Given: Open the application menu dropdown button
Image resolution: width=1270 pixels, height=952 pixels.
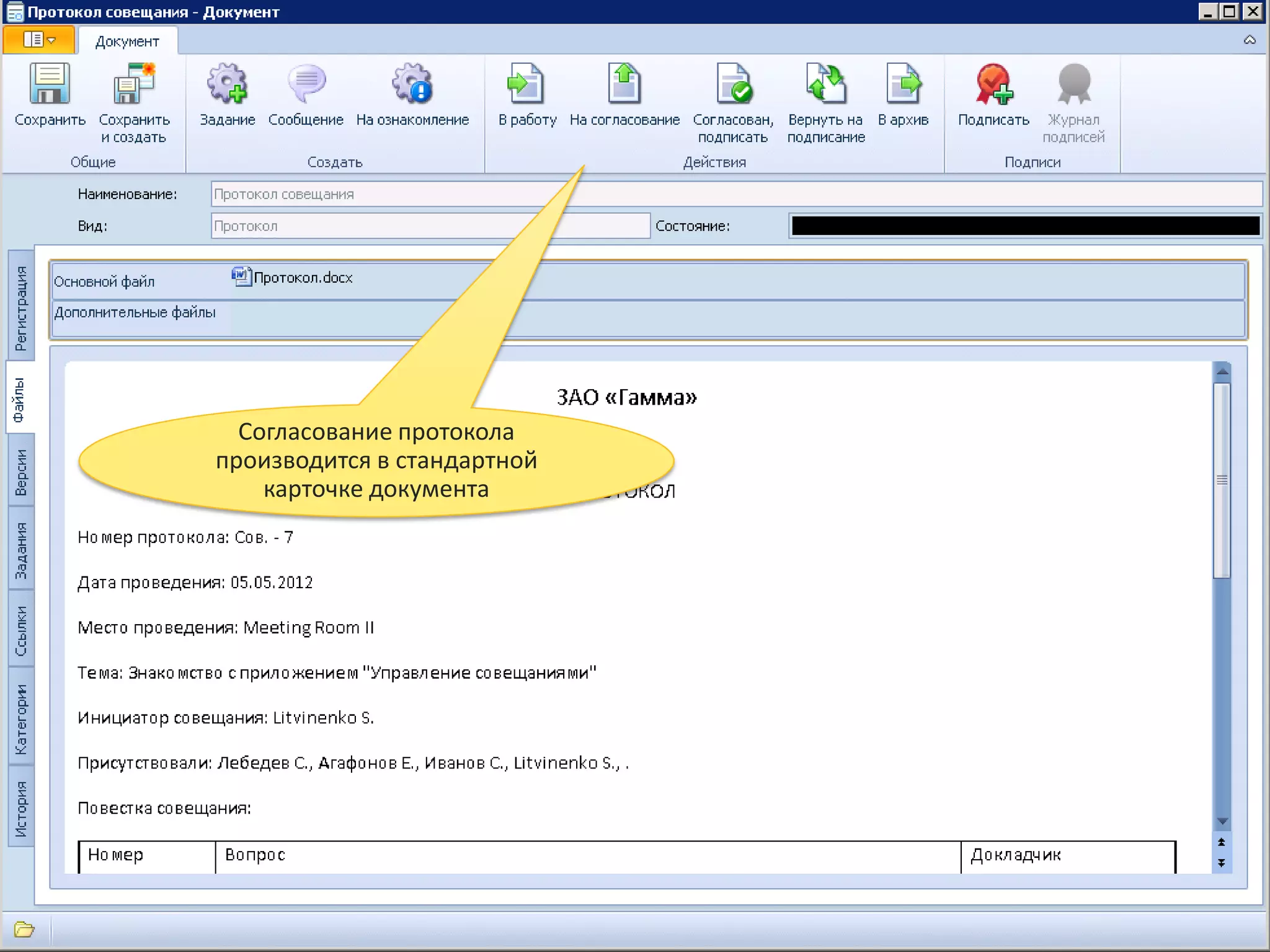Looking at the screenshot, I should coord(40,40).
